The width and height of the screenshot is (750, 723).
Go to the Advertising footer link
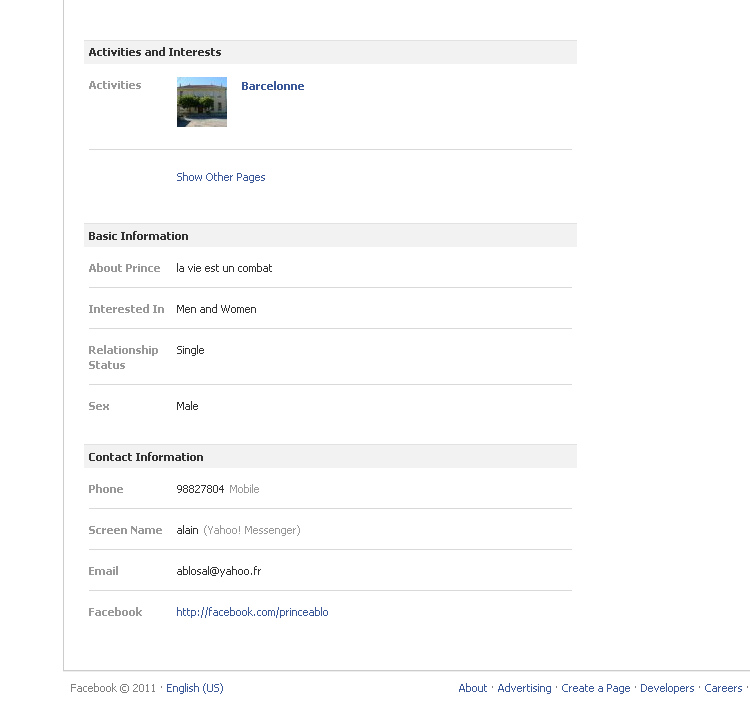tap(524, 689)
